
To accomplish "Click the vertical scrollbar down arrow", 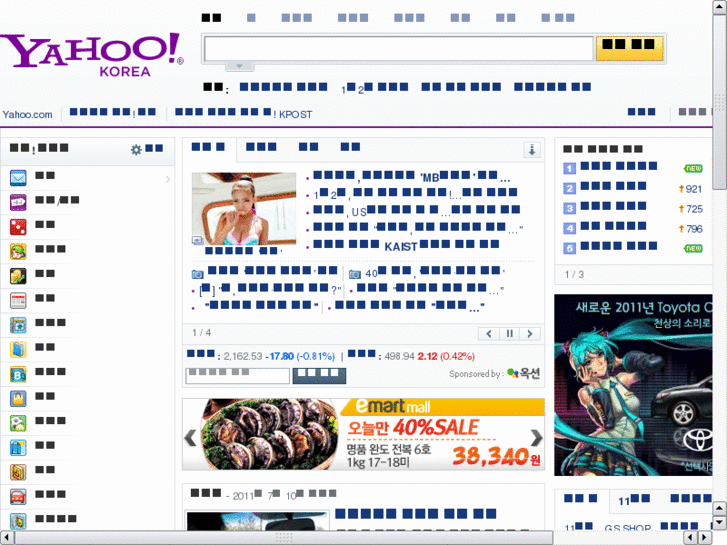I will pyautogui.click(x=720, y=522).
